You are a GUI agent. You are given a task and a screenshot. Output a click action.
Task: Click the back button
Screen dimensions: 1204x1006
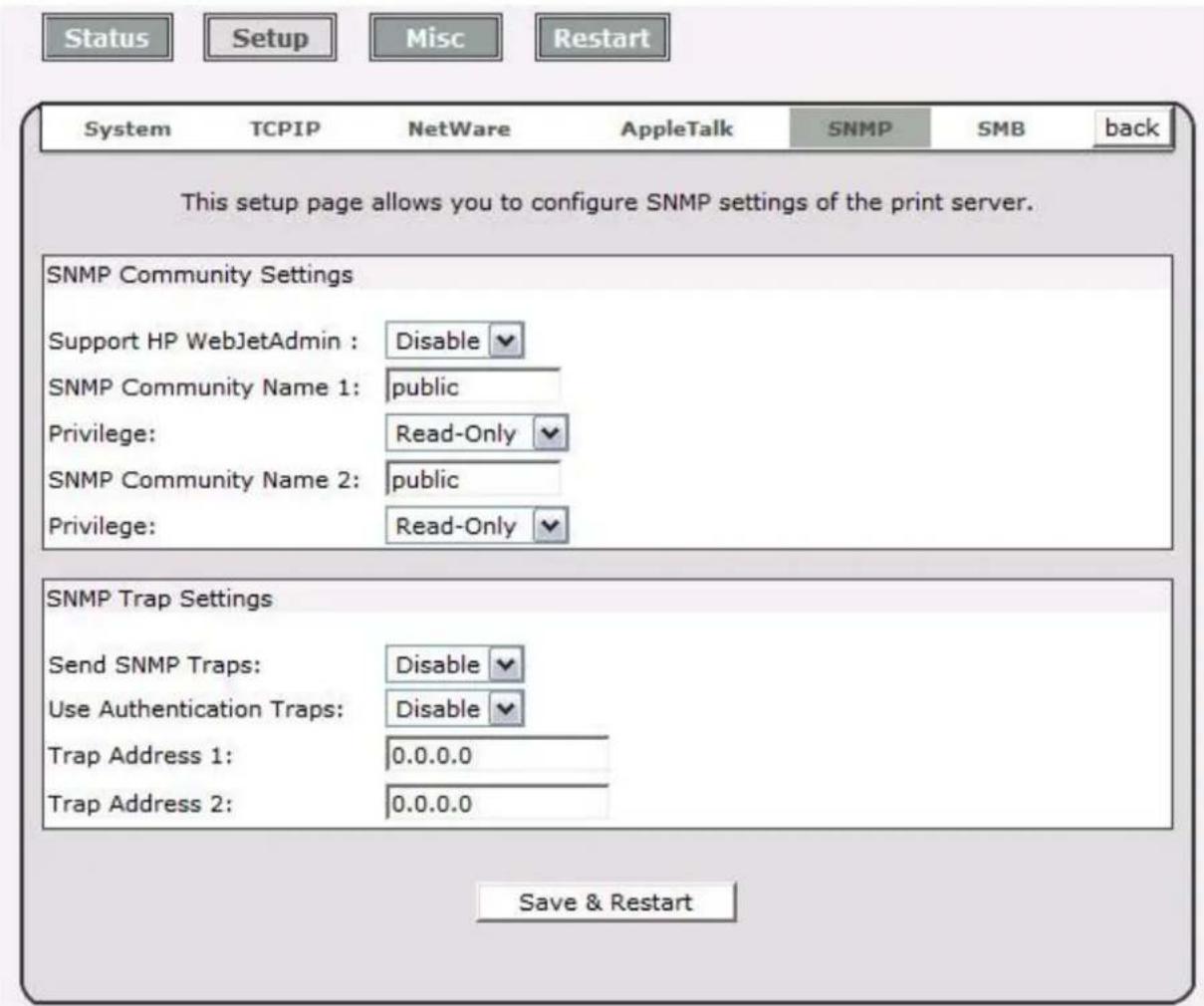coord(1132,128)
